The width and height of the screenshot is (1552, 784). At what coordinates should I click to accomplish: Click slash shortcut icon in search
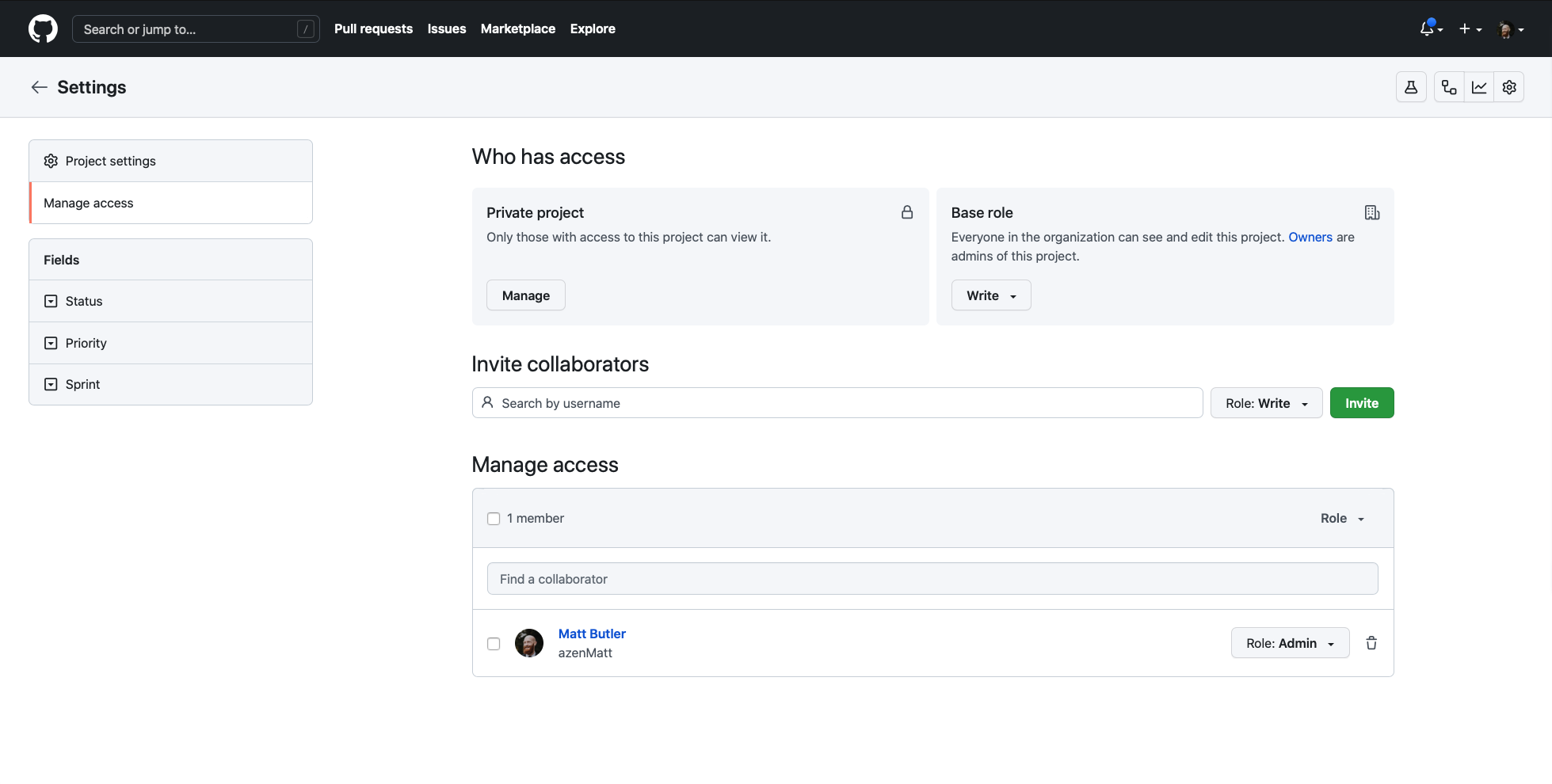[x=306, y=29]
